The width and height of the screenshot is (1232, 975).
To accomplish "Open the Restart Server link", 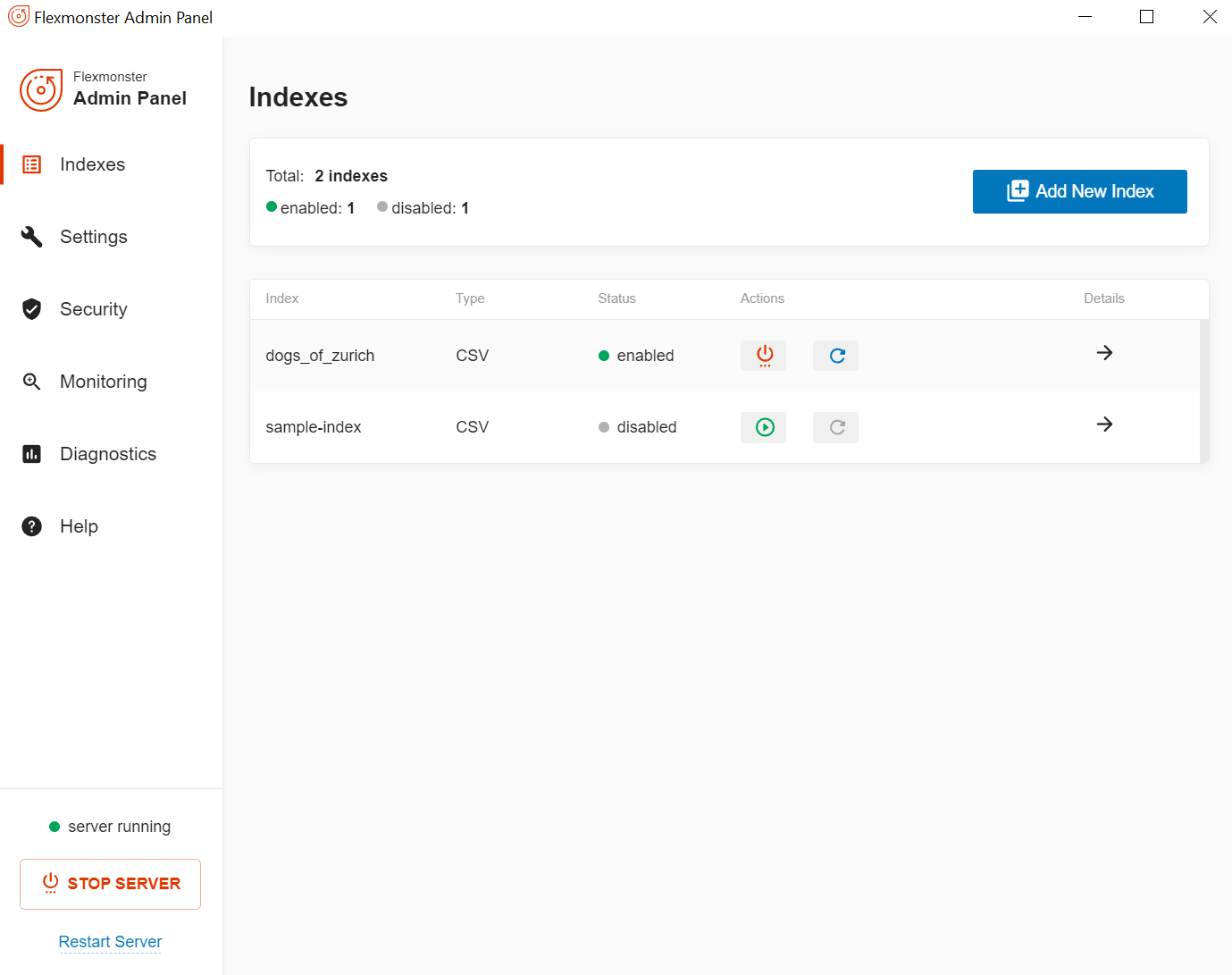I will pyautogui.click(x=110, y=941).
